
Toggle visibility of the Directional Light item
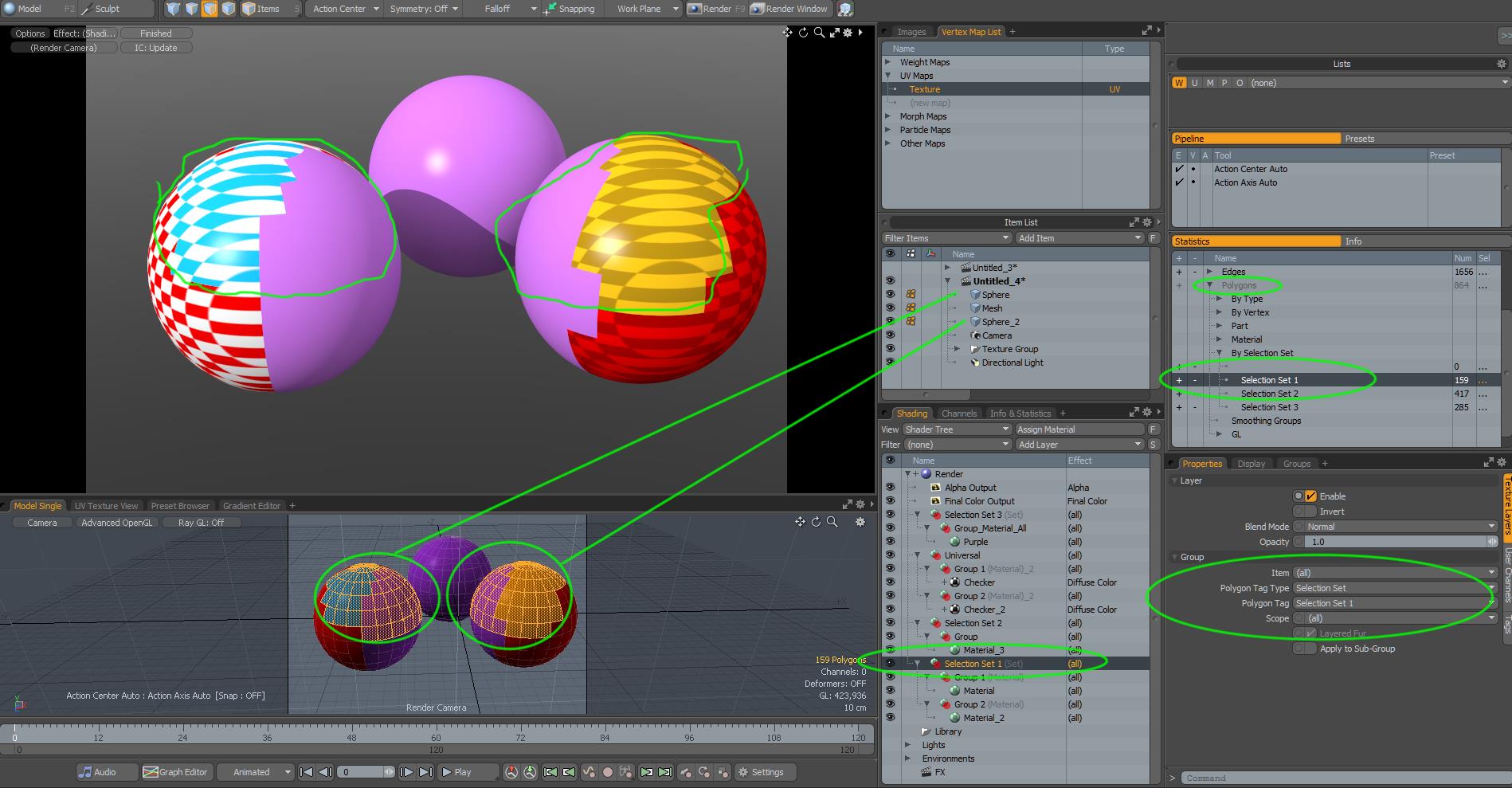coord(890,363)
